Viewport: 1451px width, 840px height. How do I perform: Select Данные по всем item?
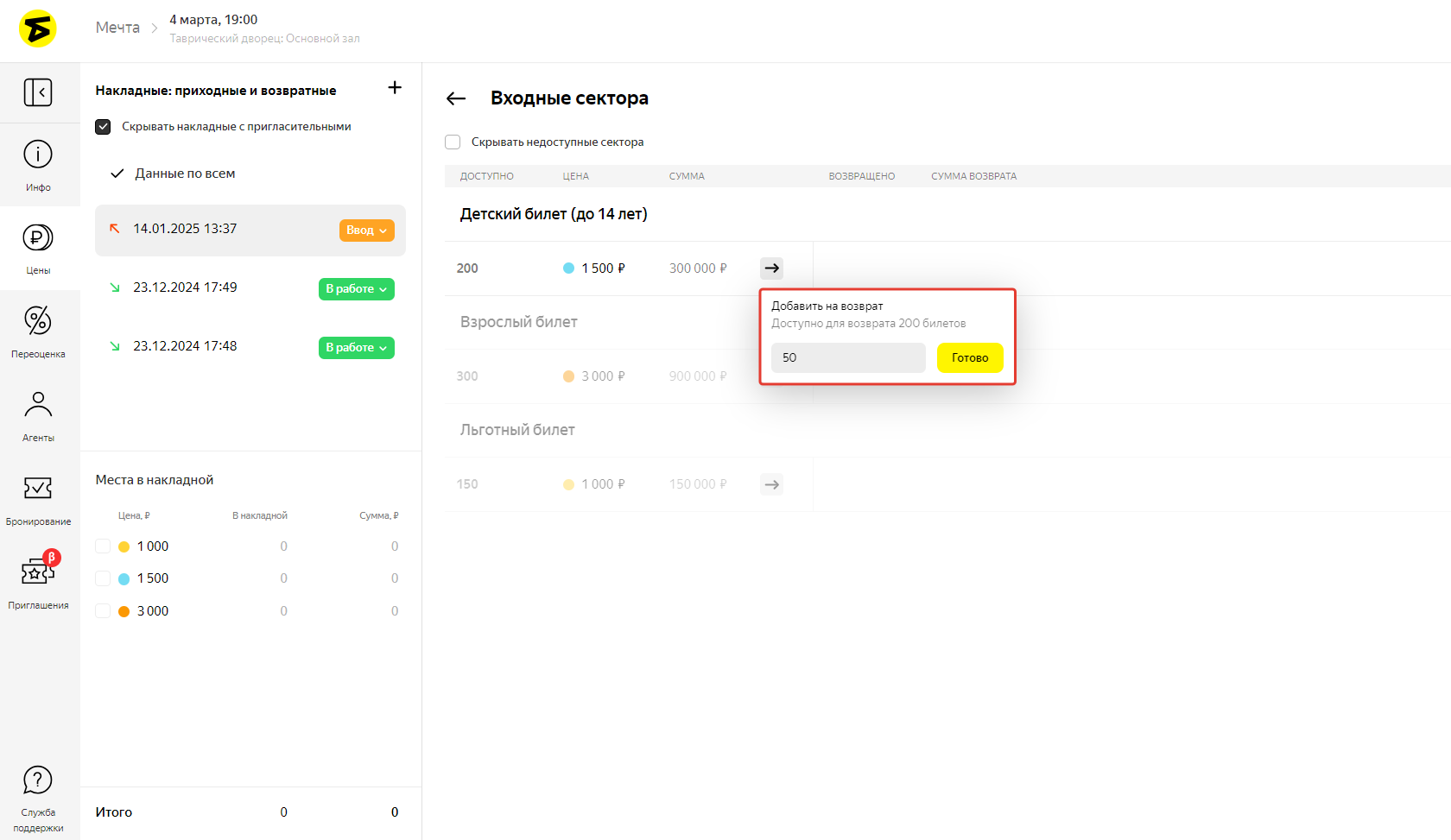point(185,174)
